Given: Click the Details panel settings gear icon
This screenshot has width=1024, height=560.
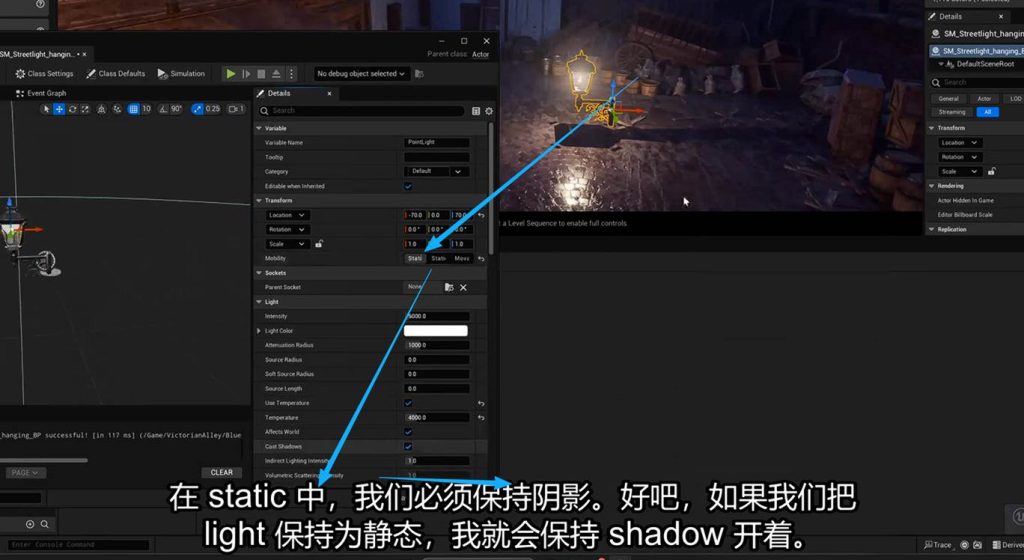Looking at the screenshot, I should pos(489,111).
